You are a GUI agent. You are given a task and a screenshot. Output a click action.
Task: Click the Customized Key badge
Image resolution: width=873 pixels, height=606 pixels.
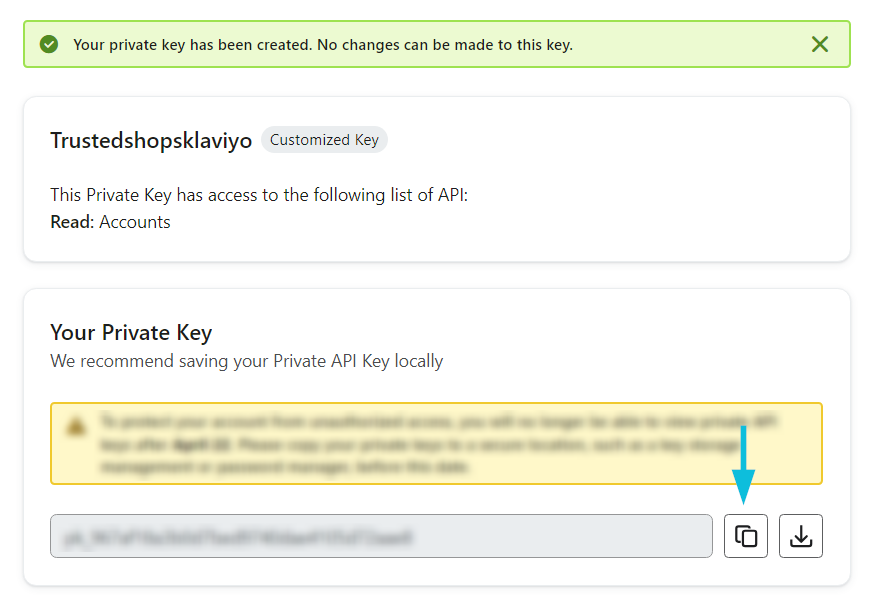324,140
